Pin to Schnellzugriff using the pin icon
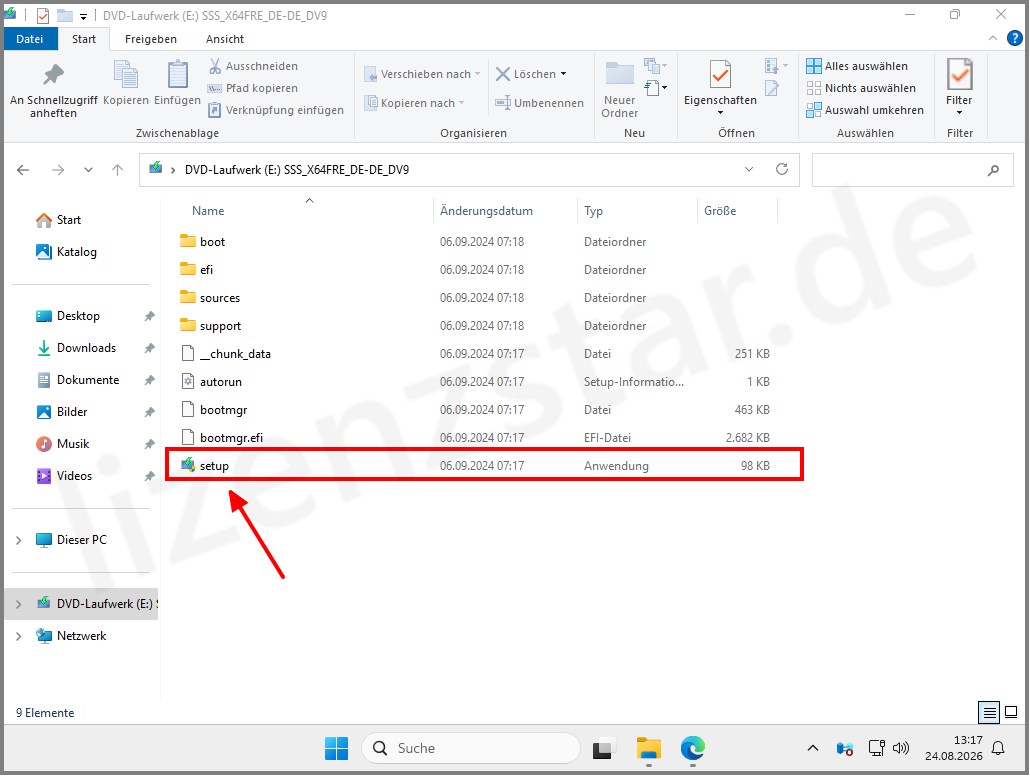 click(x=53, y=91)
